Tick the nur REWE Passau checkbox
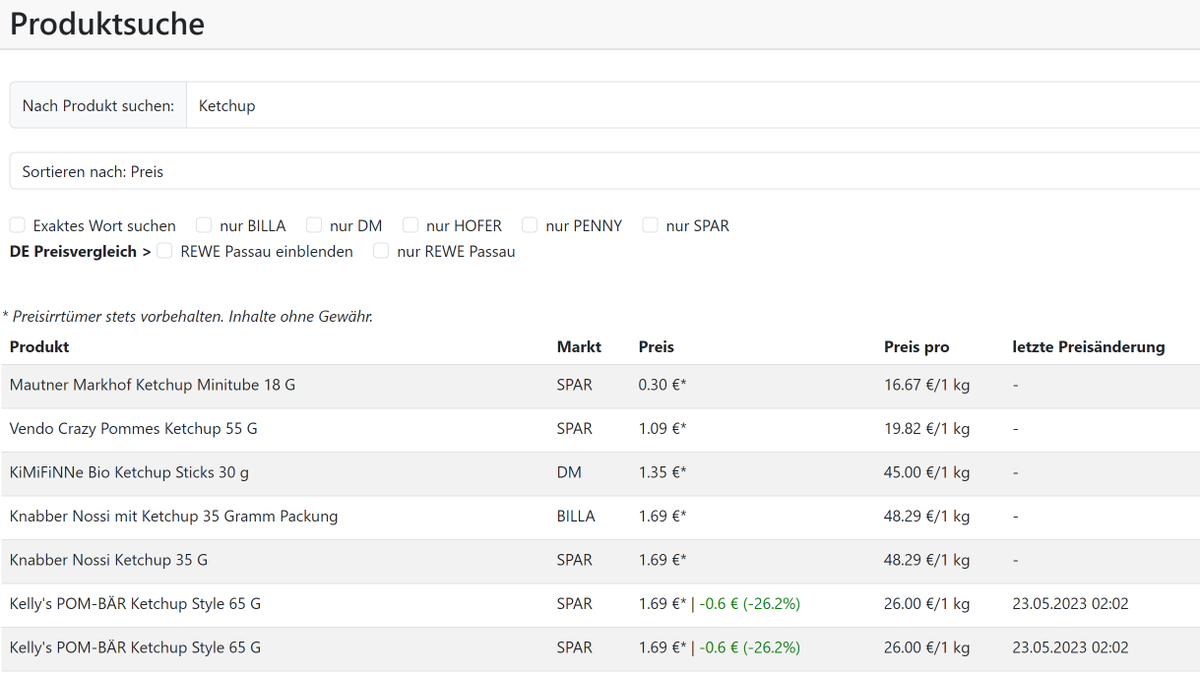This screenshot has width=1200, height=674. click(x=381, y=251)
